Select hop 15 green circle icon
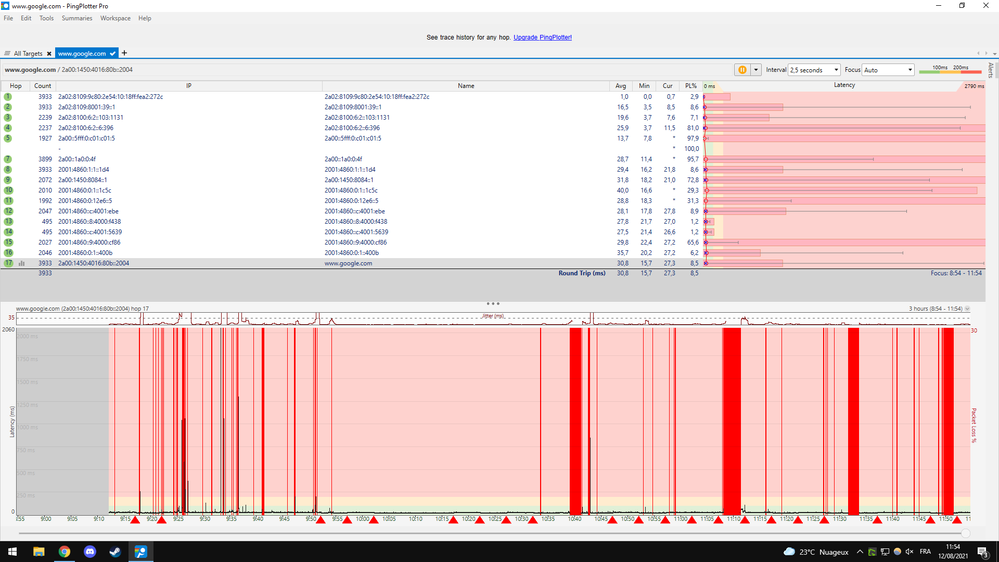This screenshot has height=562, width=999. [x=8, y=242]
